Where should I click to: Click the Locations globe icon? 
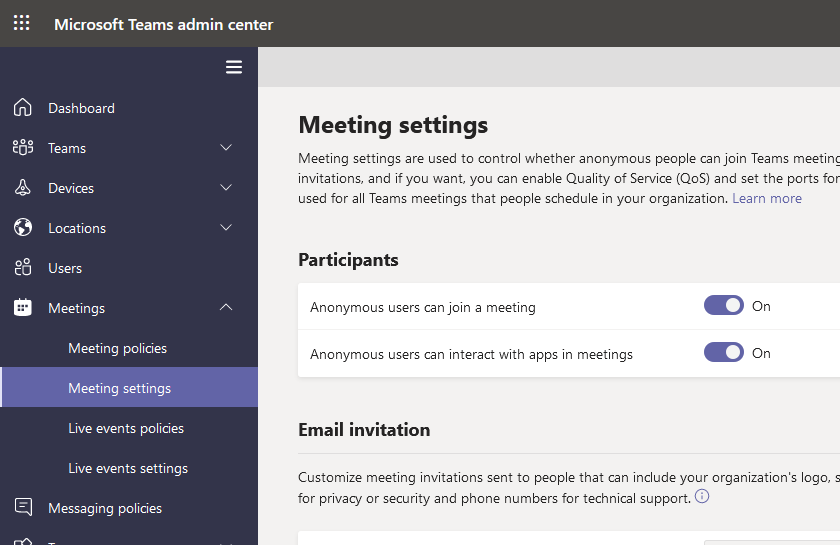[x=23, y=228]
